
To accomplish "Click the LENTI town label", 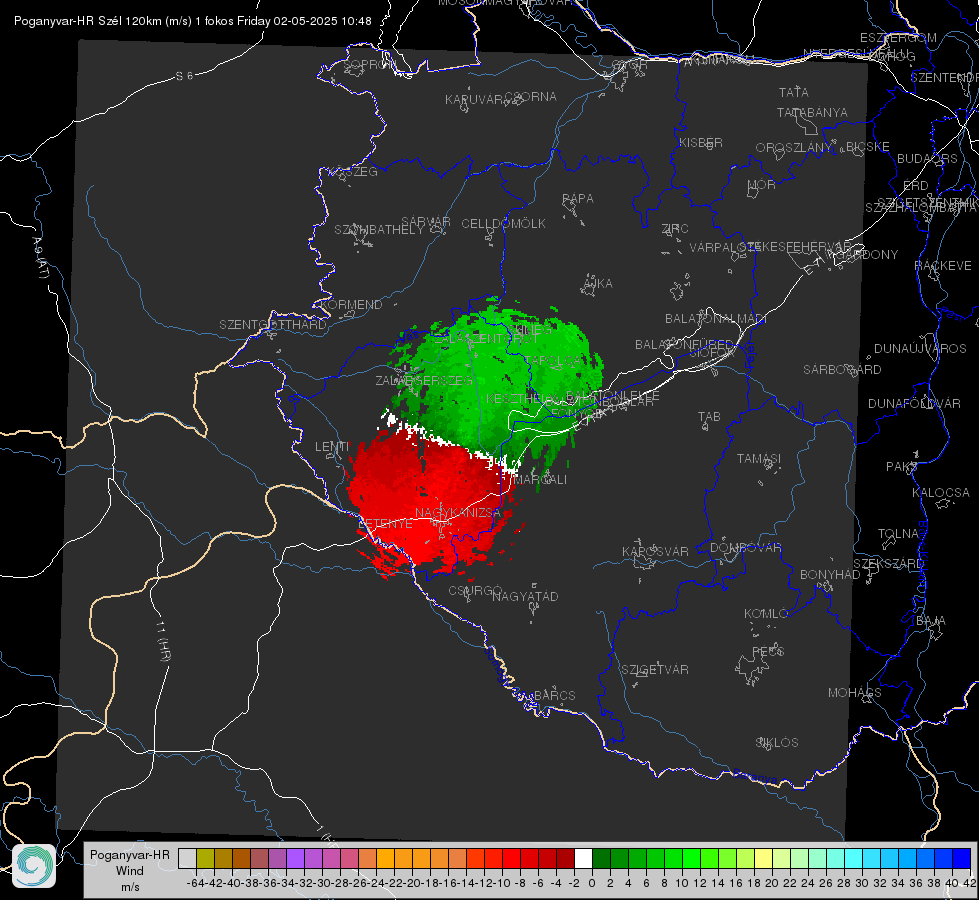I will (x=332, y=447).
